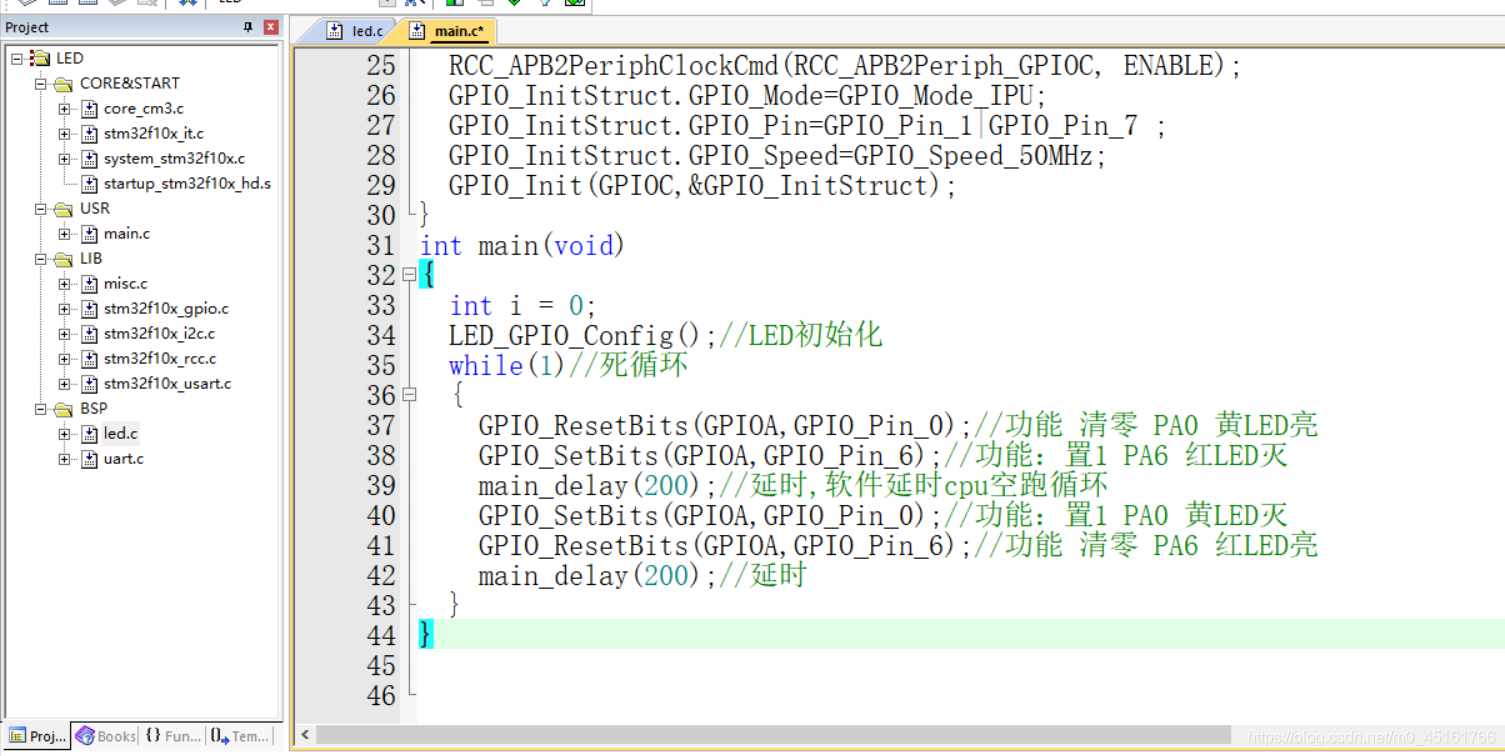Switch to the led.c editor tab
This screenshot has height=756, width=1505.
[x=355, y=31]
